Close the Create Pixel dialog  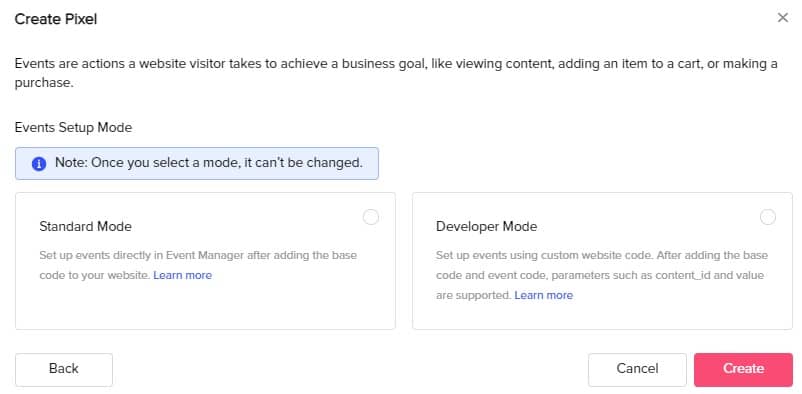pos(783,18)
